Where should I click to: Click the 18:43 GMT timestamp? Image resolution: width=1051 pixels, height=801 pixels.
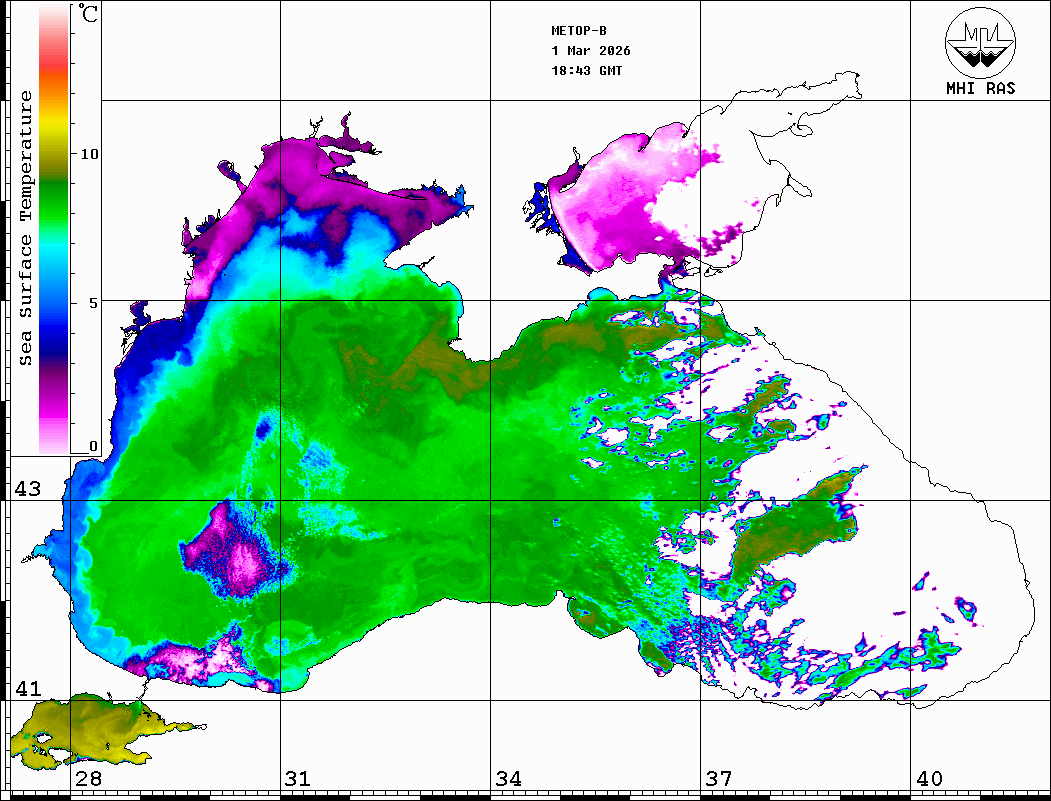click(x=587, y=71)
